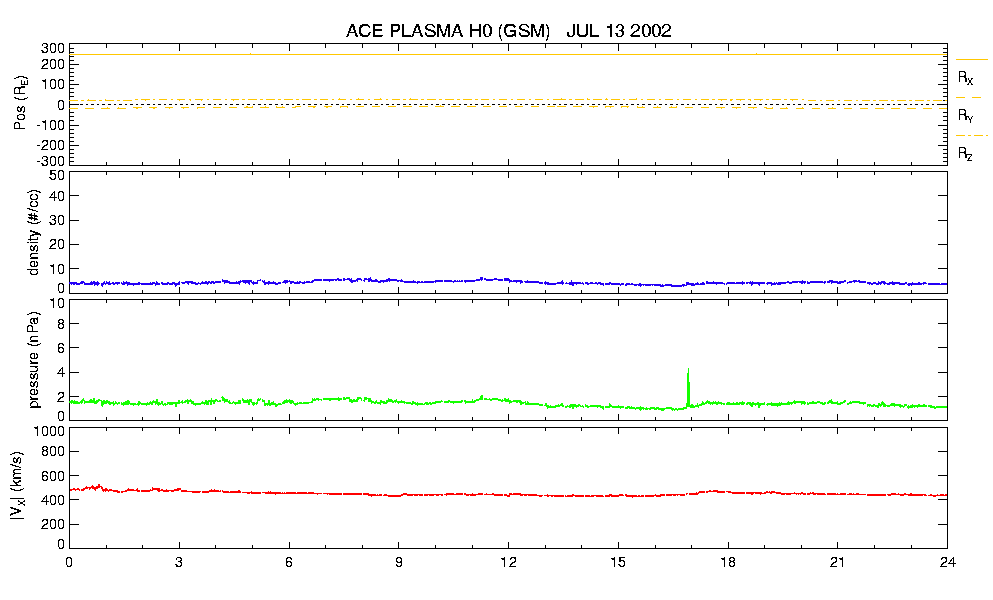Click hour 12 on the x-axis
Image resolution: width=993 pixels, height=600 pixels.
[x=508, y=563]
